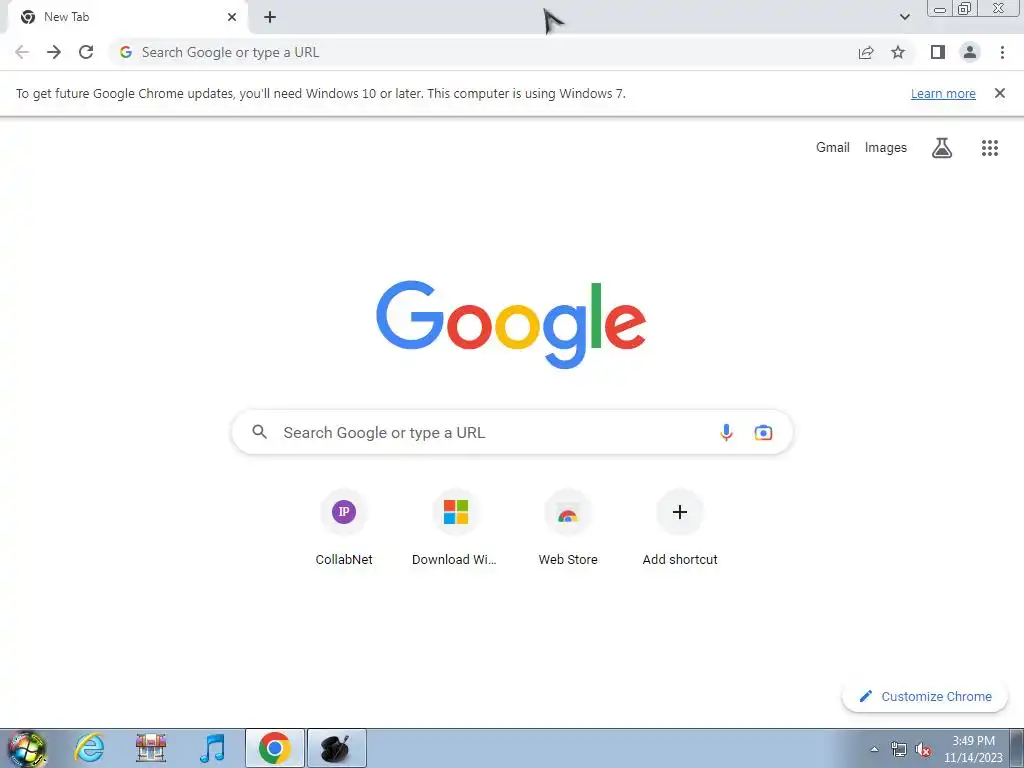The height and width of the screenshot is (768, 1024).
Task: Click the share this page icon
Action: (x=866, y=52)
